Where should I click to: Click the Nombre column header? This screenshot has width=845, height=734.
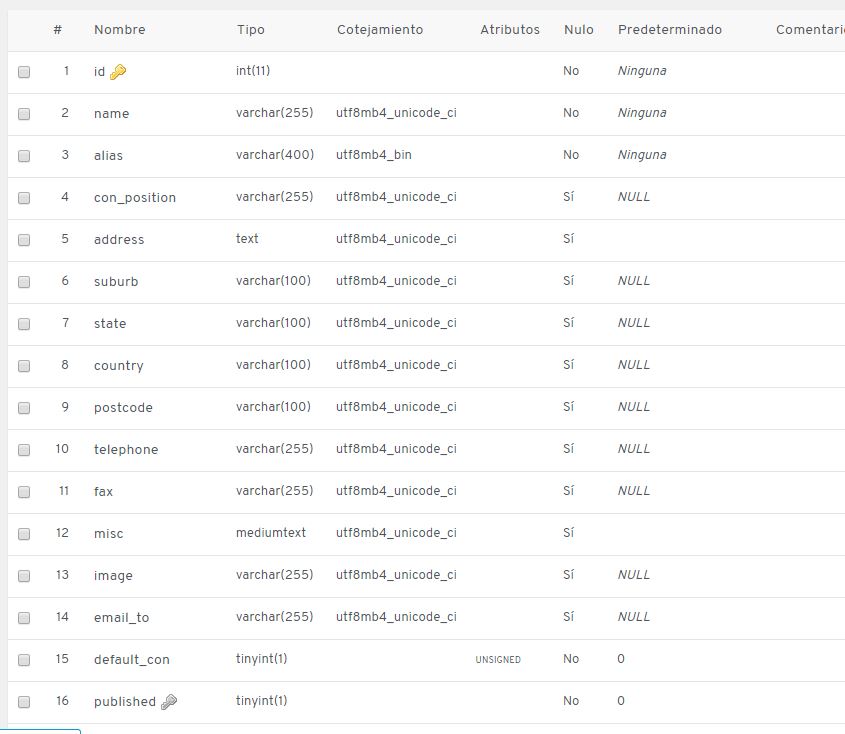click(119, 30)
